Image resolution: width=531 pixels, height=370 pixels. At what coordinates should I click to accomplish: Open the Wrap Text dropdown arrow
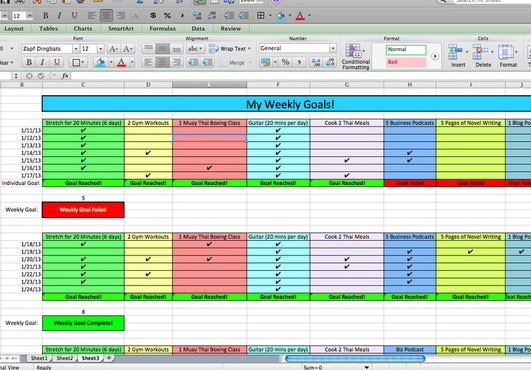(x=249, y=49)
